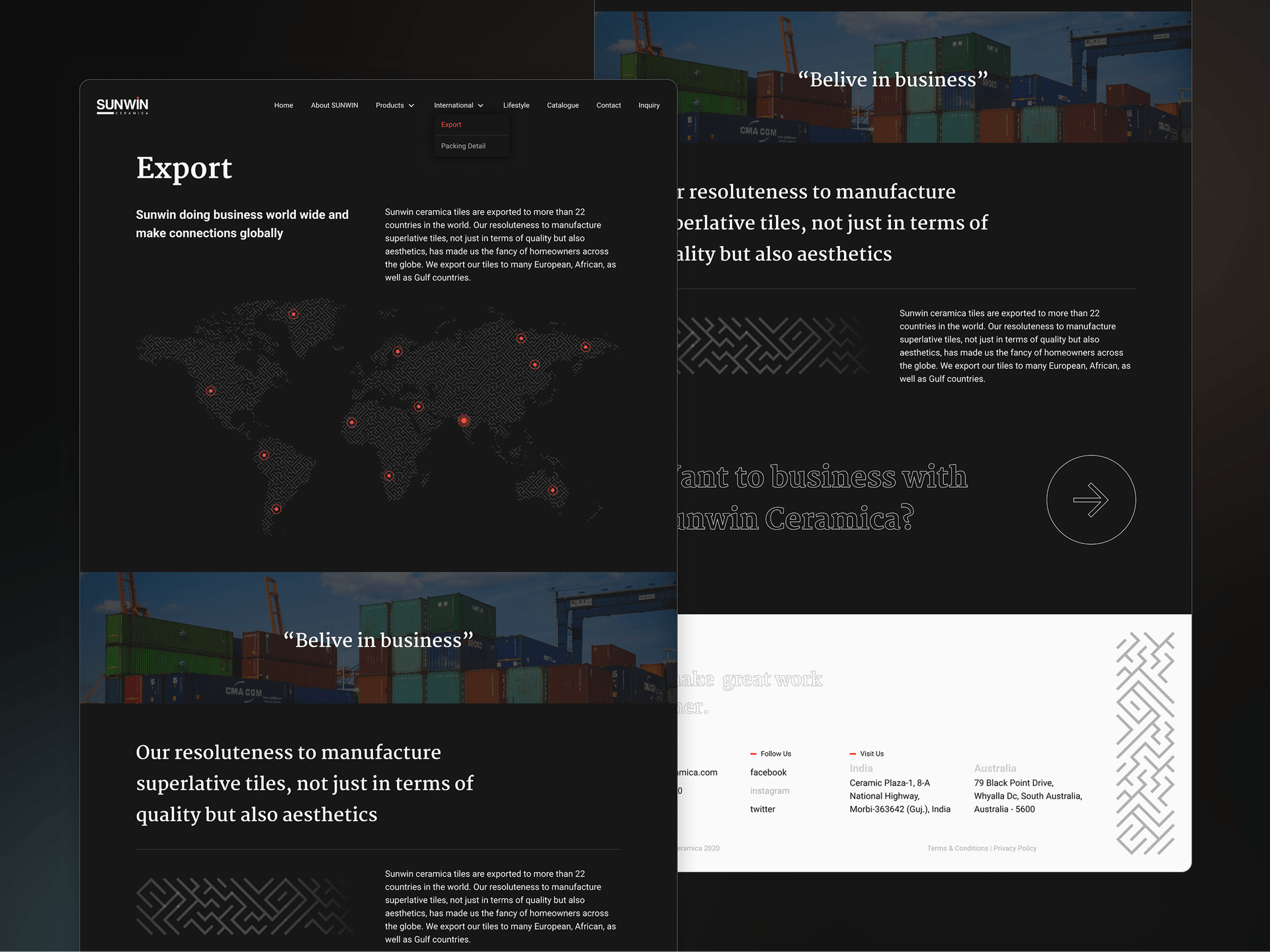Click the map marker on Greenland
The width and height of the screenshot is (1270, 952).
294,315
